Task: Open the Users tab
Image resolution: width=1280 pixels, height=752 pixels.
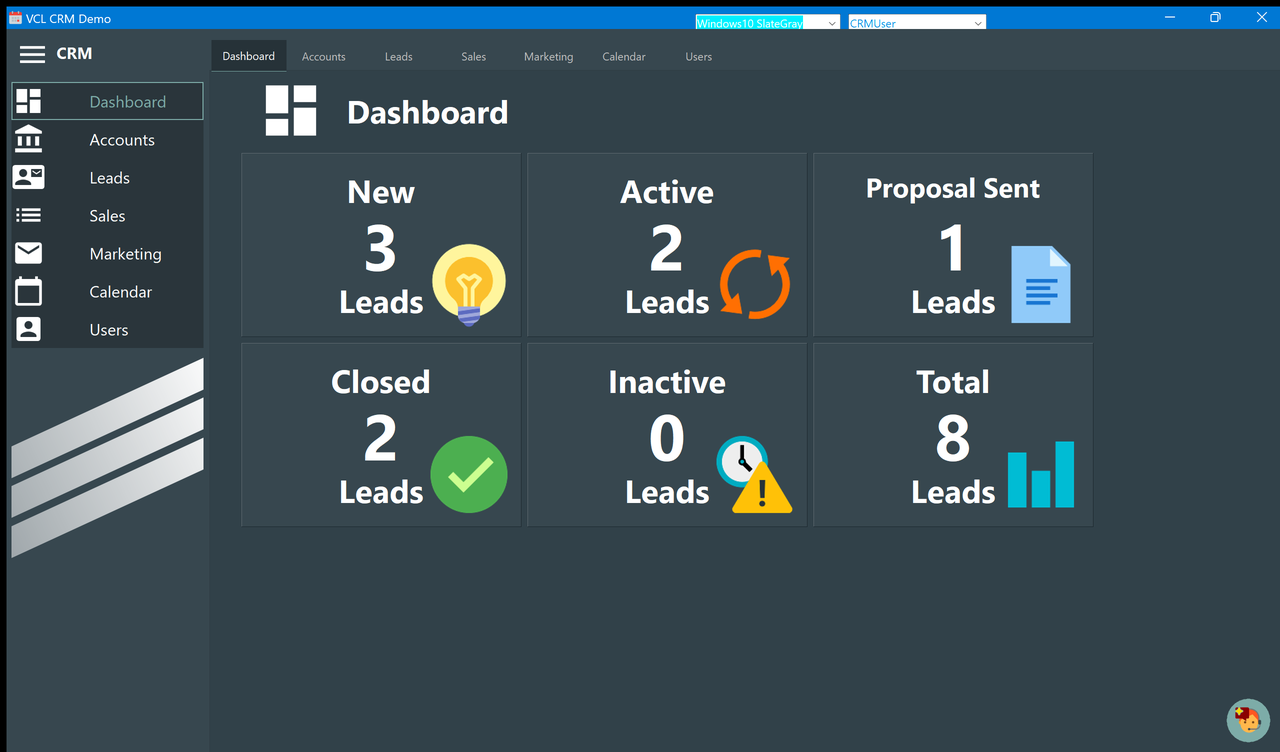Action: coord(699,57)
